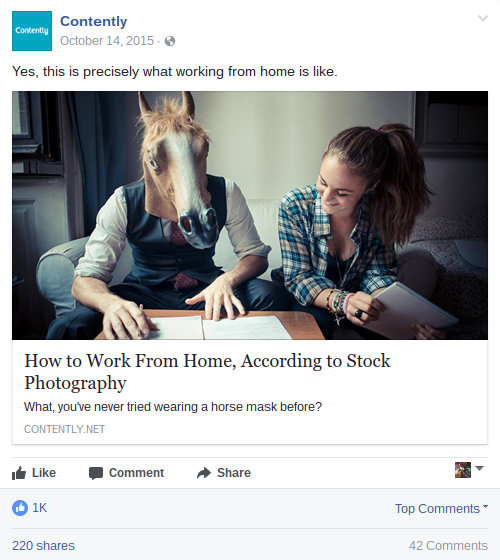Open the Contently page name link
This screenshot has height=560, width=500.
click(x=94, y=21)
